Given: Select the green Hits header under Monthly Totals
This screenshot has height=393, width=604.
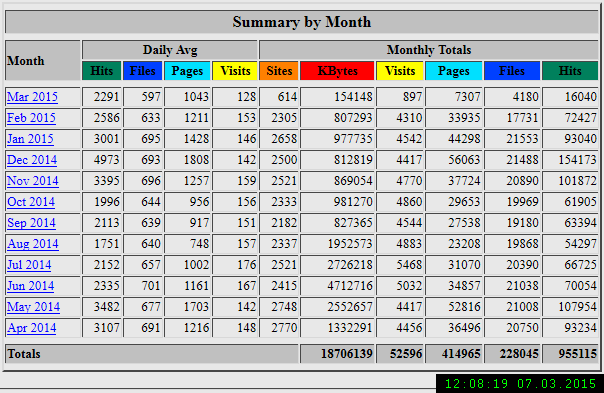Looking at the screenshot, I should pyautogui.click(x=570, y=71).
